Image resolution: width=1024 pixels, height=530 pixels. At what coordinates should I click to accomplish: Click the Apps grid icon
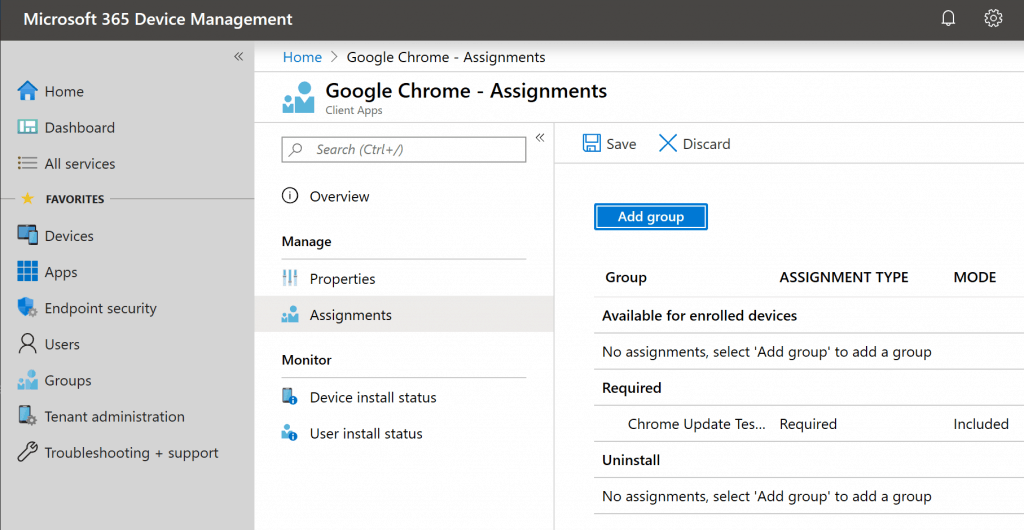point(27,272)
